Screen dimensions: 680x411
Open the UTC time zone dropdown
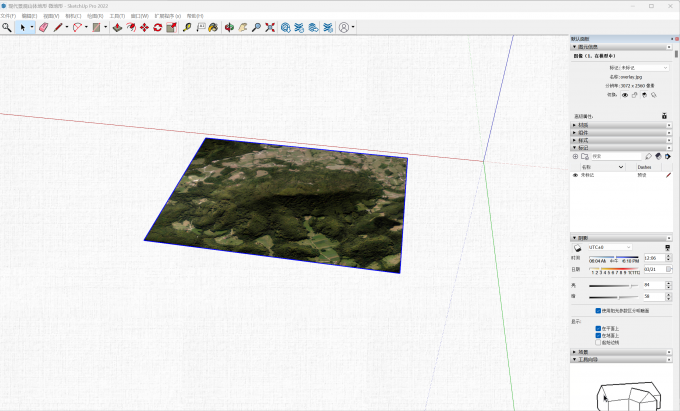tap(609, 247)
